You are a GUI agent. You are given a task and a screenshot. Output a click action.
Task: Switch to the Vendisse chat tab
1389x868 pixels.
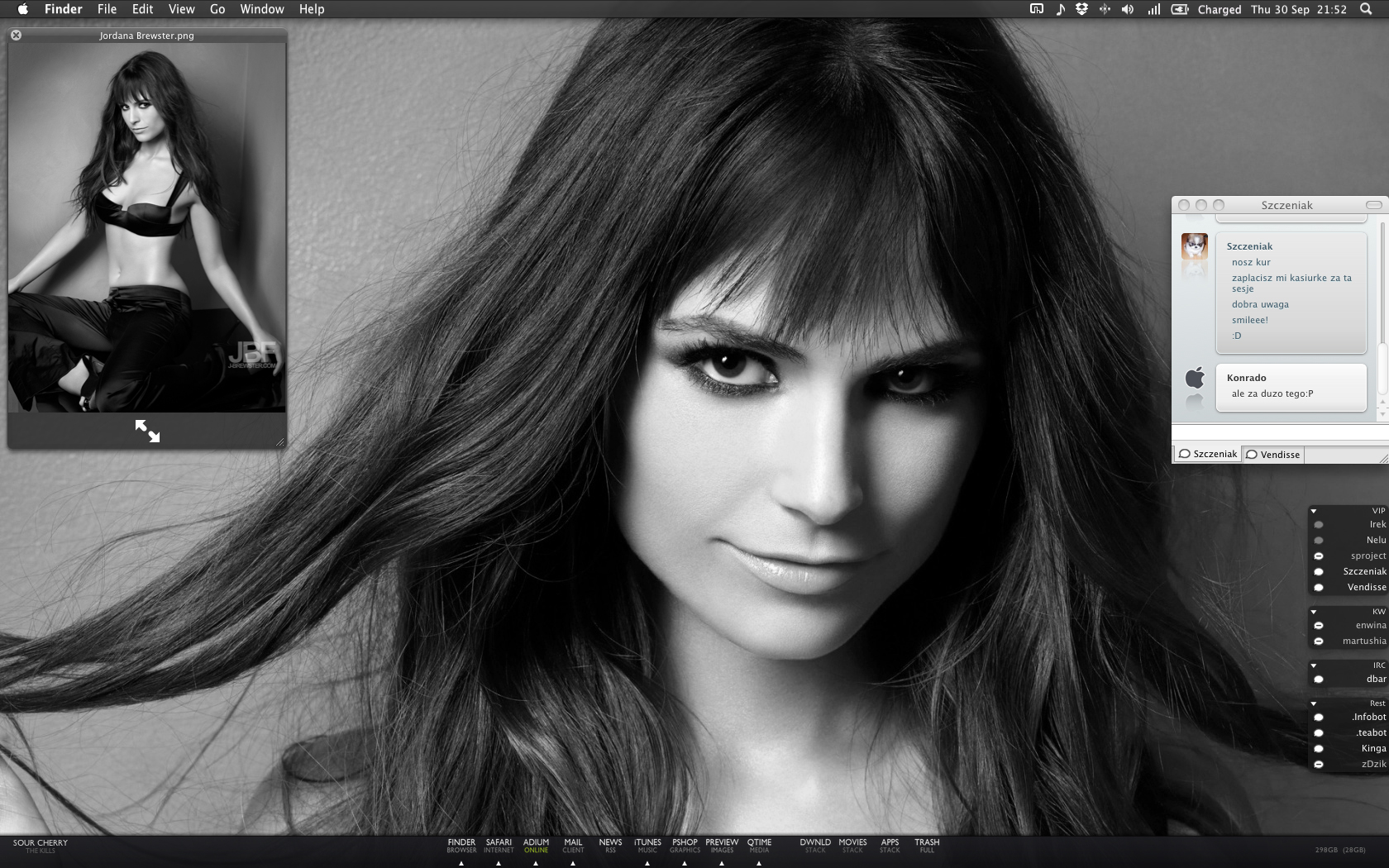[x=1273, y=455]
